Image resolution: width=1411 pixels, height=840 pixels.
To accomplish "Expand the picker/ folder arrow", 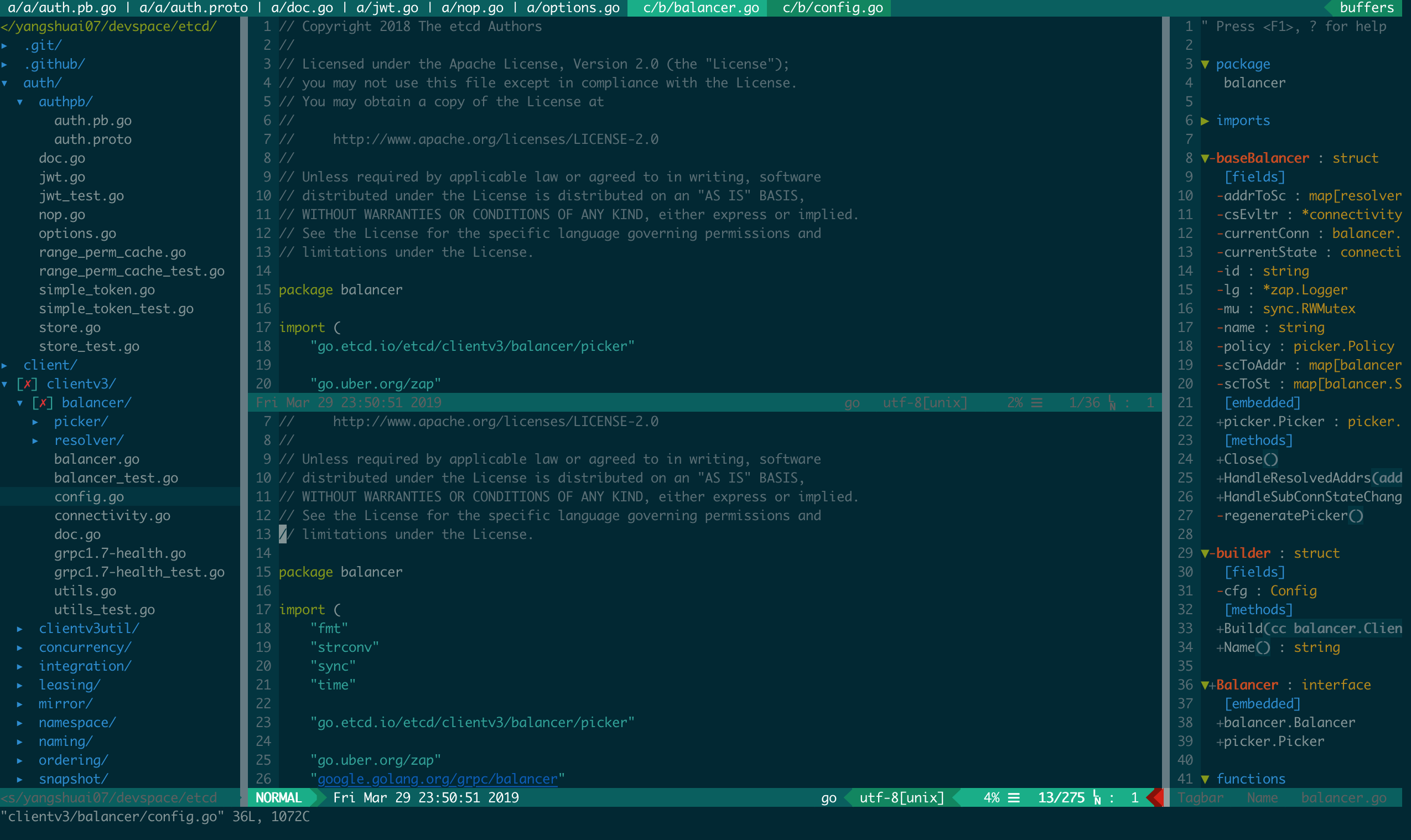I will pyautogui.click(x=35, y=422).
